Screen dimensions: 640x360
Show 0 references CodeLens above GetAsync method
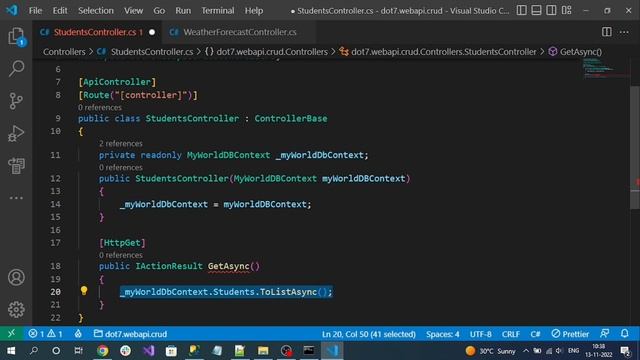[121, 255]
